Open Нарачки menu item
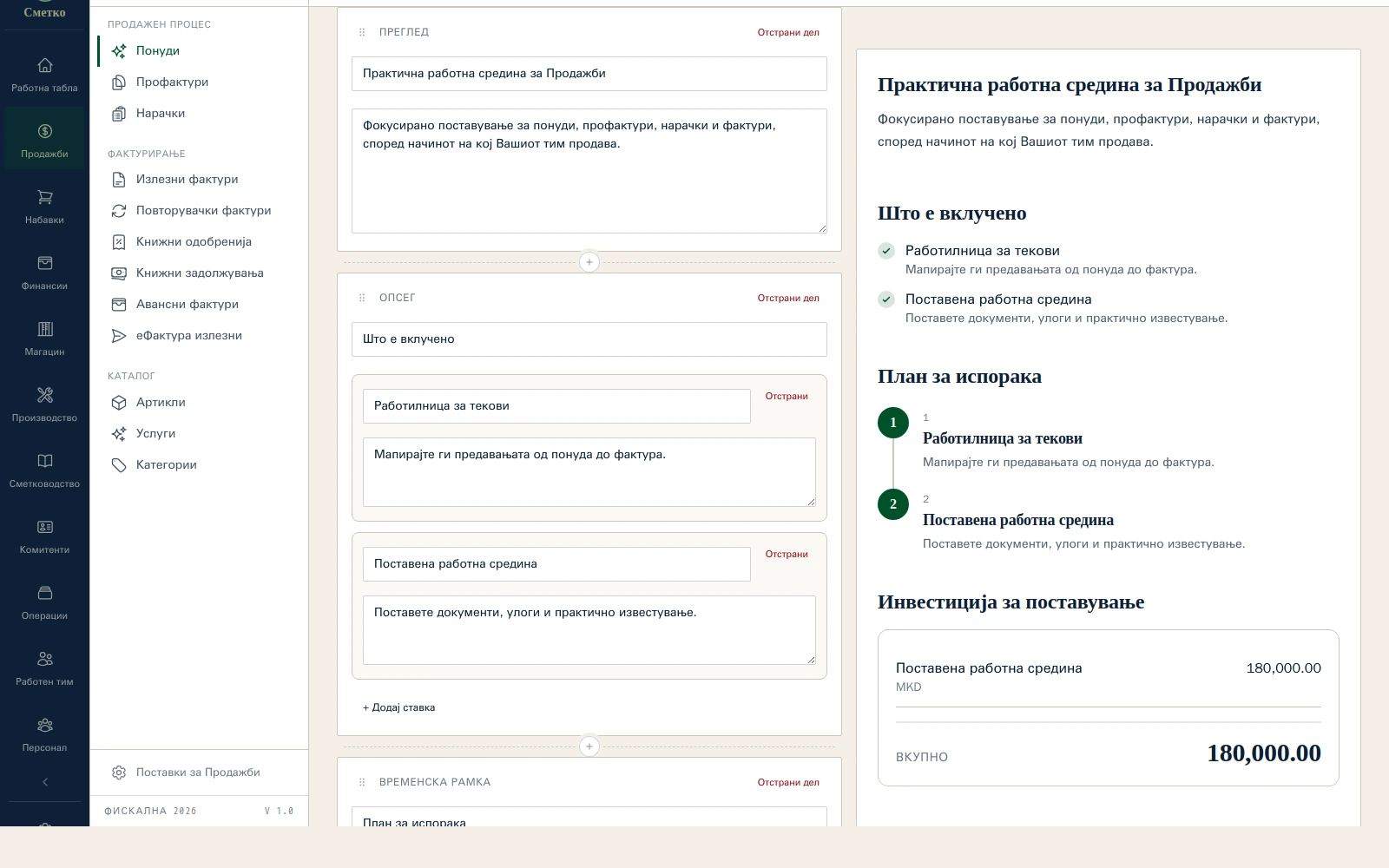The width and height of the screenshot is (1389, 868). pos(199,114)
